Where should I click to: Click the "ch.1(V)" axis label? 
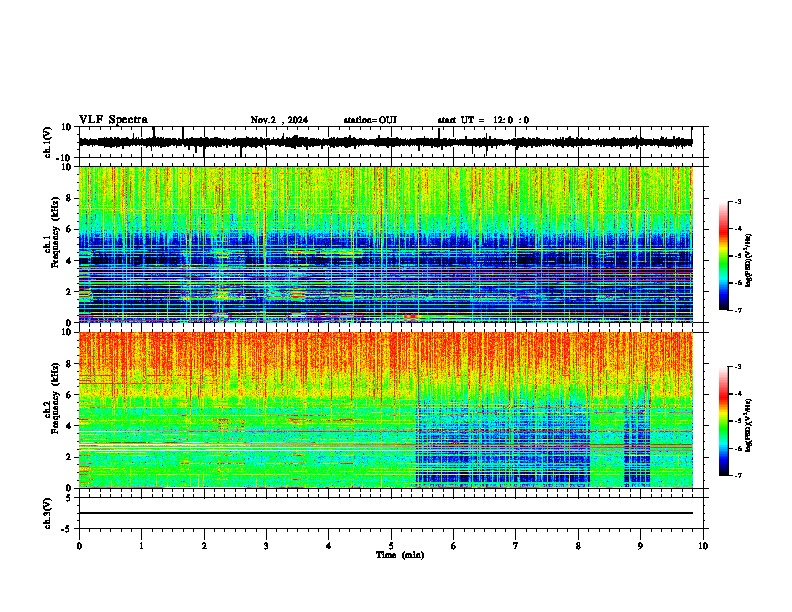point(48,142)
